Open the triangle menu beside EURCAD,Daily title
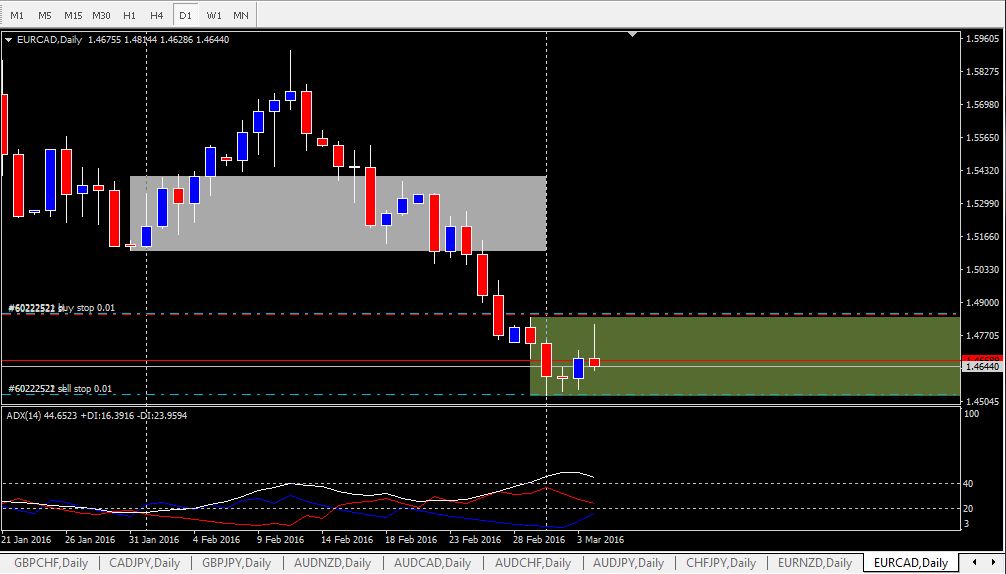 click(9, 40)
